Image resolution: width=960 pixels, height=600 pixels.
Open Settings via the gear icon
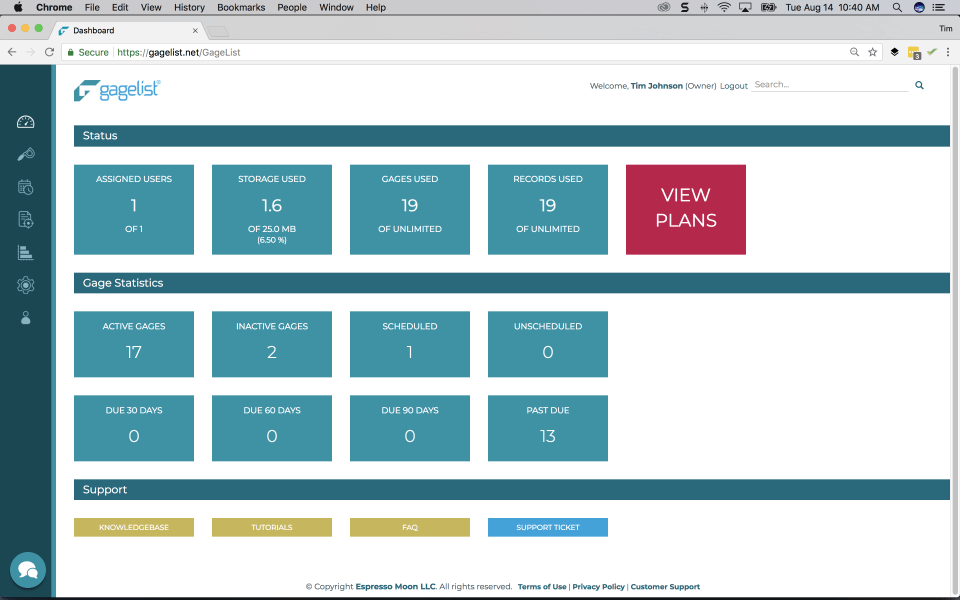click(25, 285)
